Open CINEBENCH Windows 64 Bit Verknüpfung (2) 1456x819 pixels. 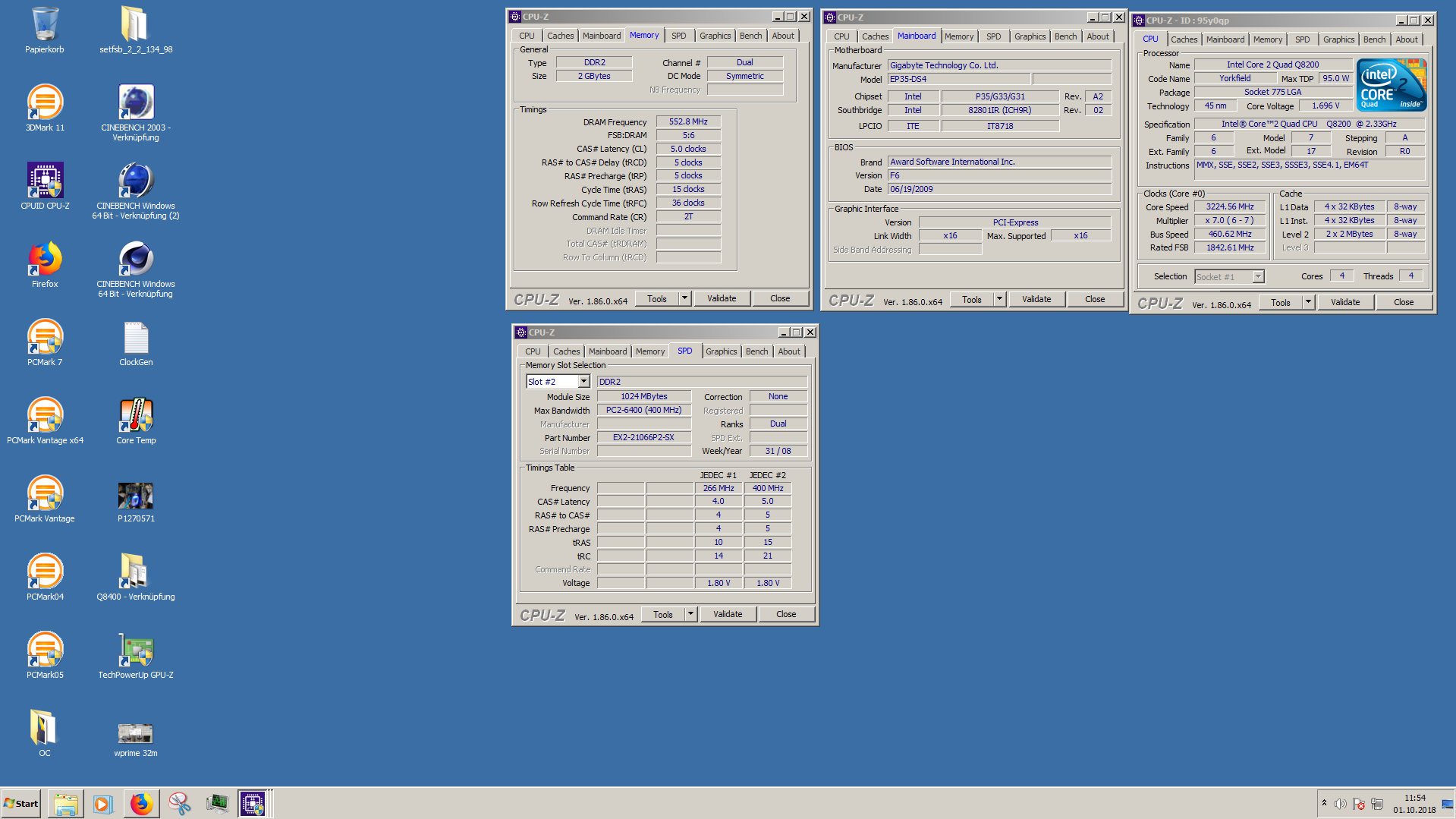click(x=136, y=192)
